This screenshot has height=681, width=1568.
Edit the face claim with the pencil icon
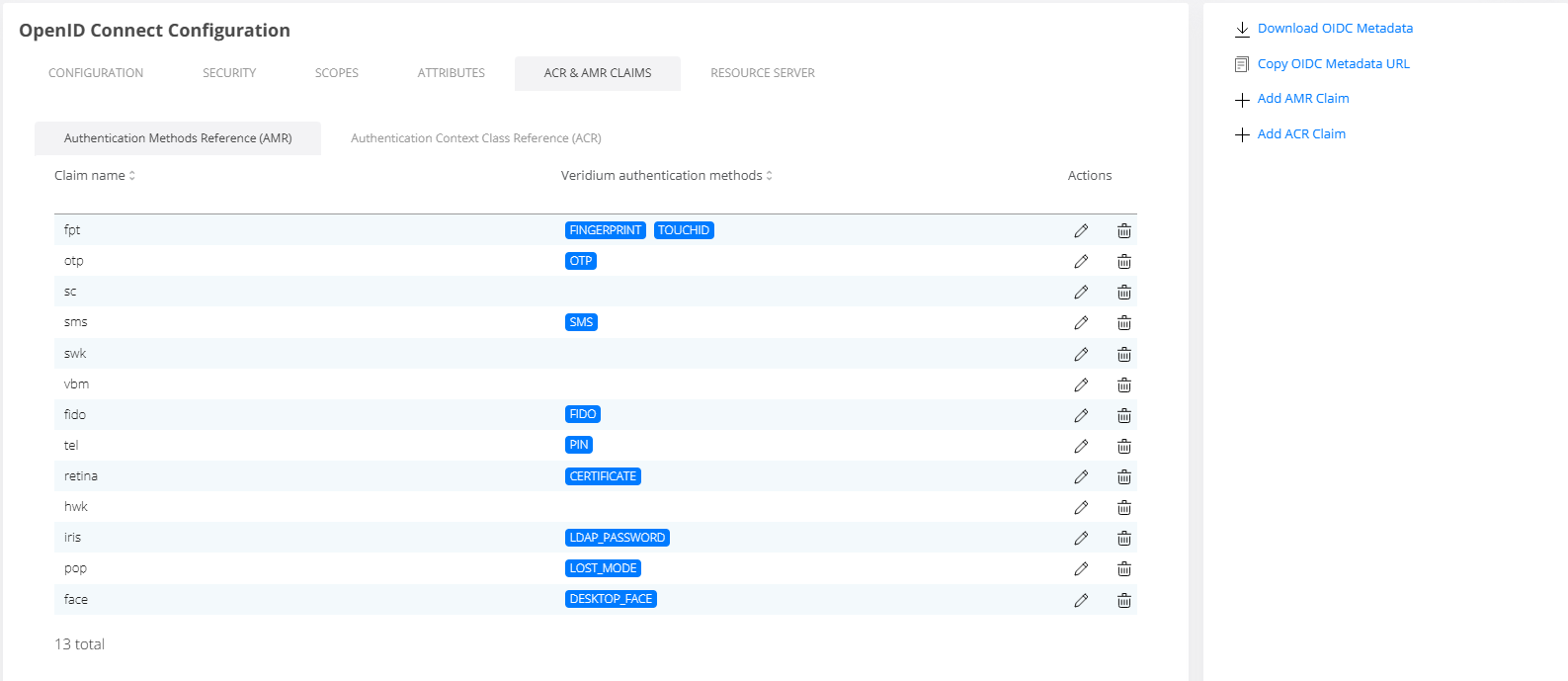point(1081,600)
